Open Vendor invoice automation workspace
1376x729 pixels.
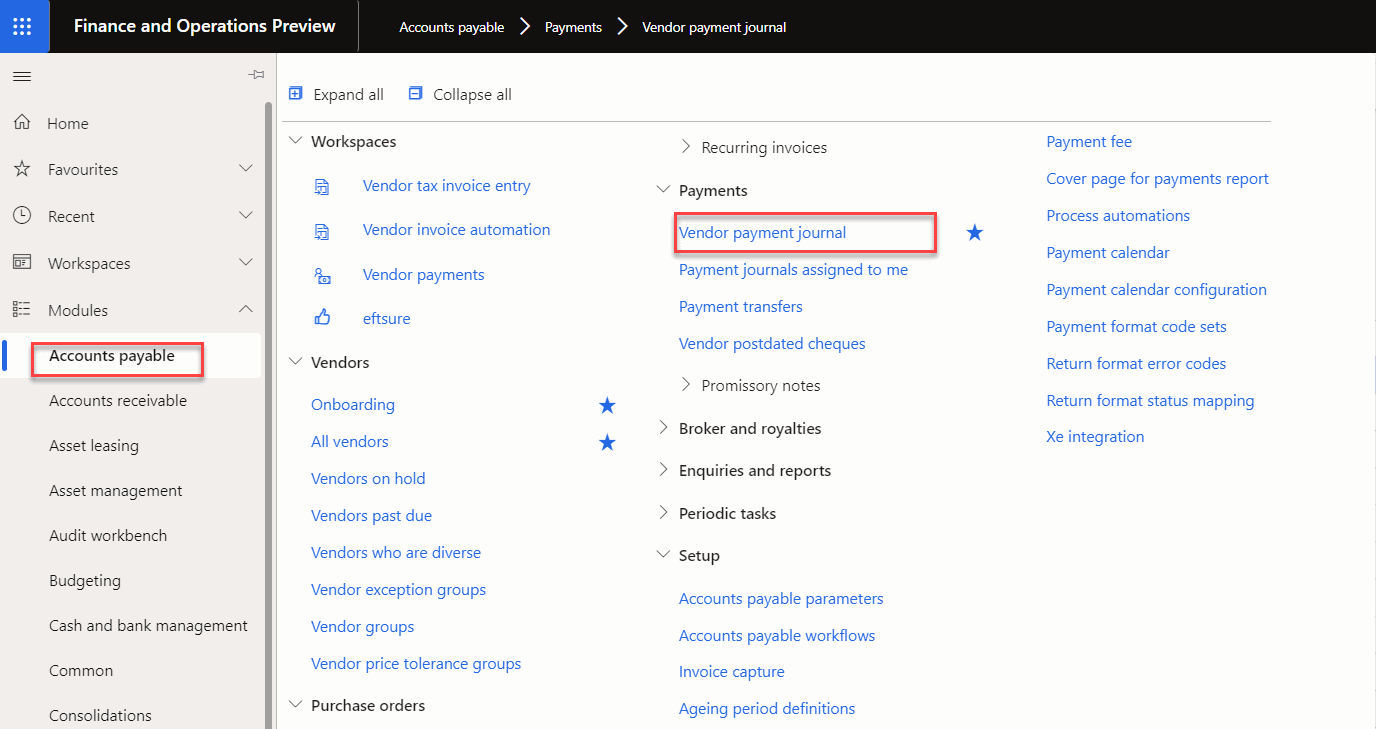pyautogui.click(x=457, y=230)
